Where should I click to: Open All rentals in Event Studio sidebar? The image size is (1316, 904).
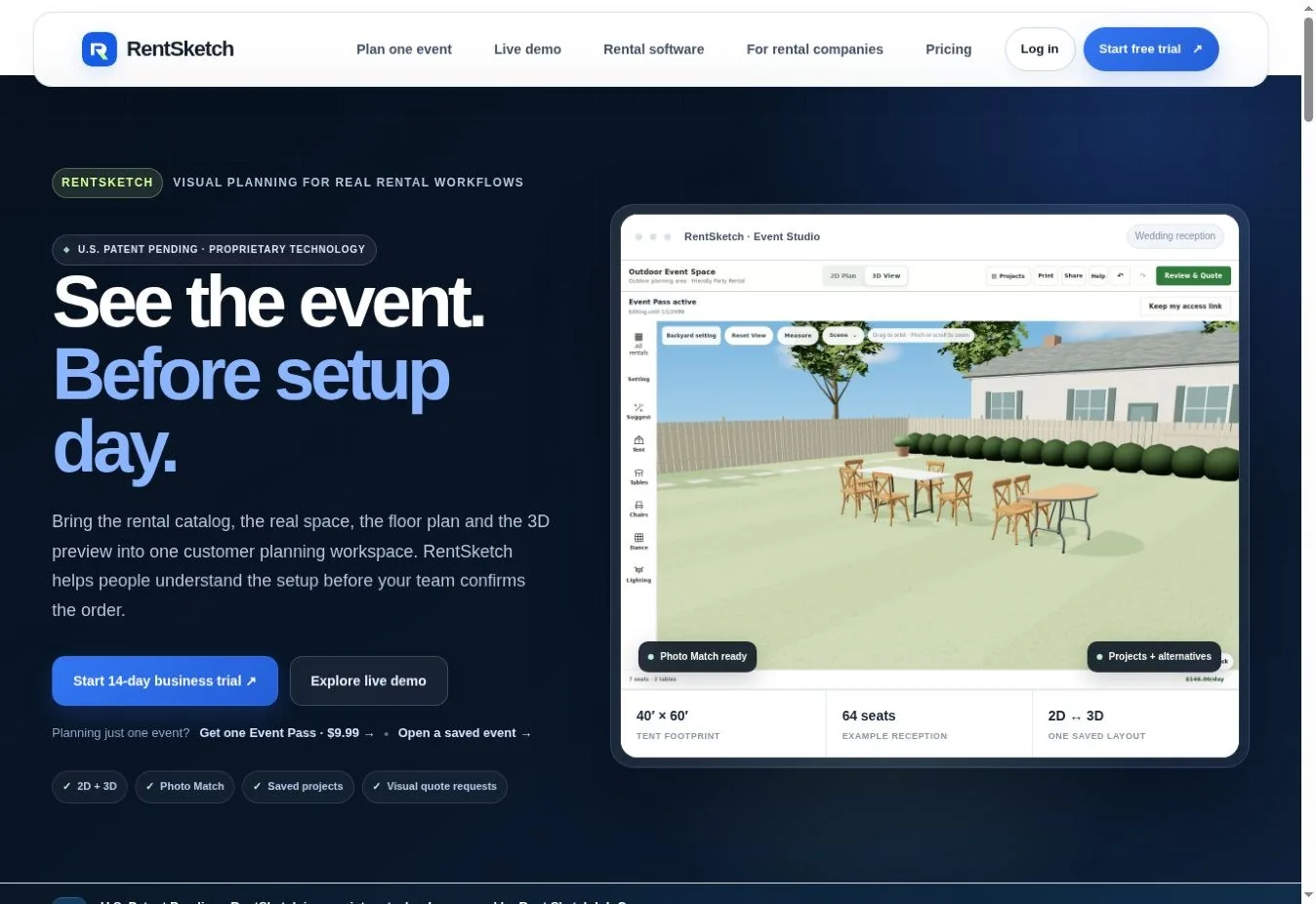click(638, 344)
